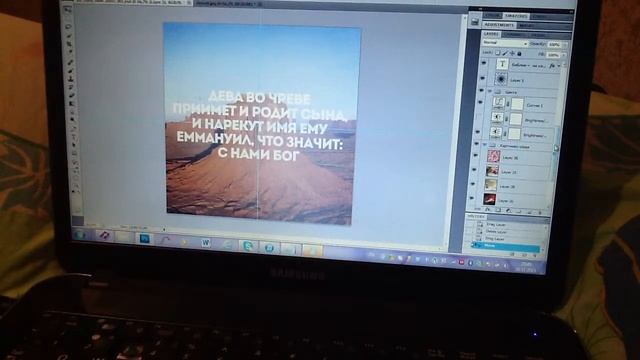This screenshot has height=360, width=640.
Task: Select the Brush tool in the toolbox
Action: pyautogui.click(x=71, y=71)
